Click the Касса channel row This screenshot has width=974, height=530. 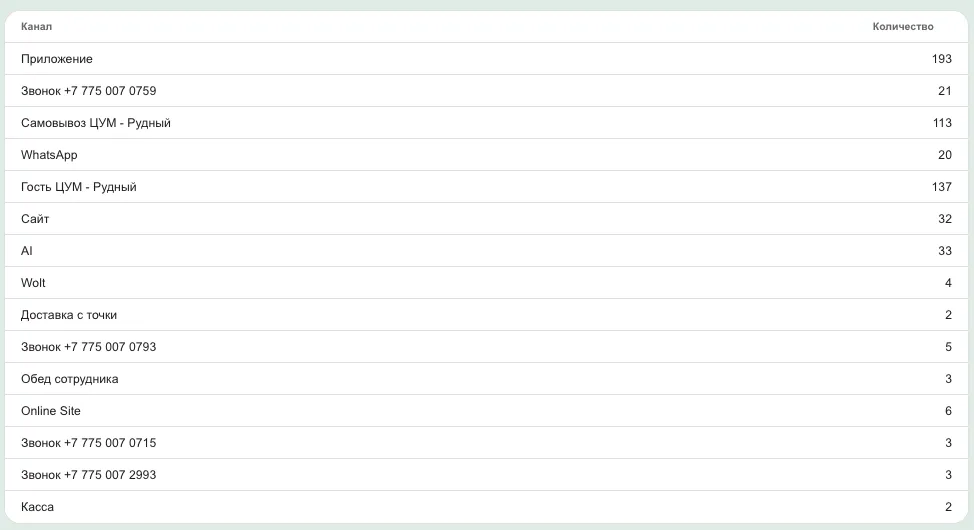[x=486, y=507]
